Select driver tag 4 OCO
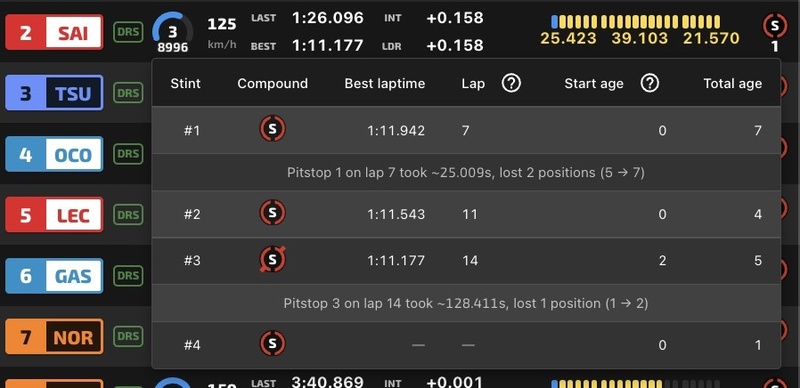Image resolution: width=800 pixels, height=388 pixels. click(x=54, y=154)
